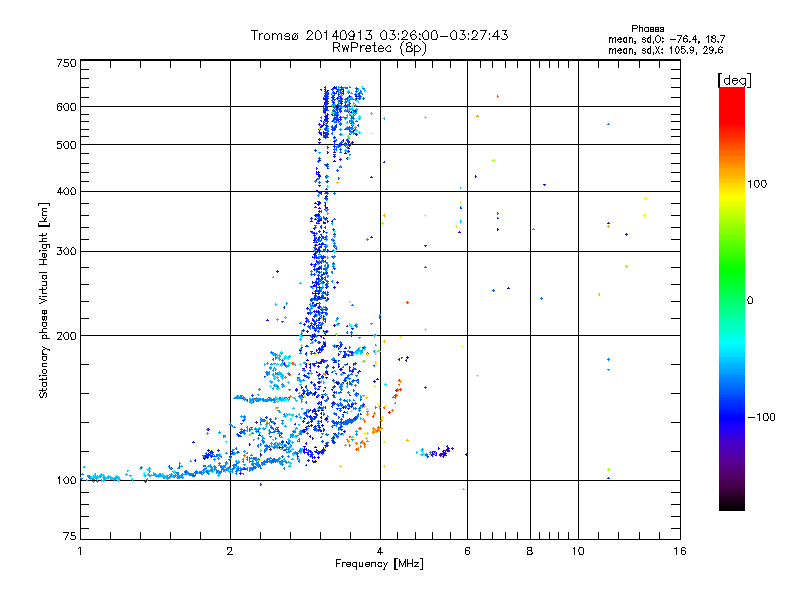800x600 pixels.
Task: Click the y-axis tick label '300'
Action: [66, 252]
